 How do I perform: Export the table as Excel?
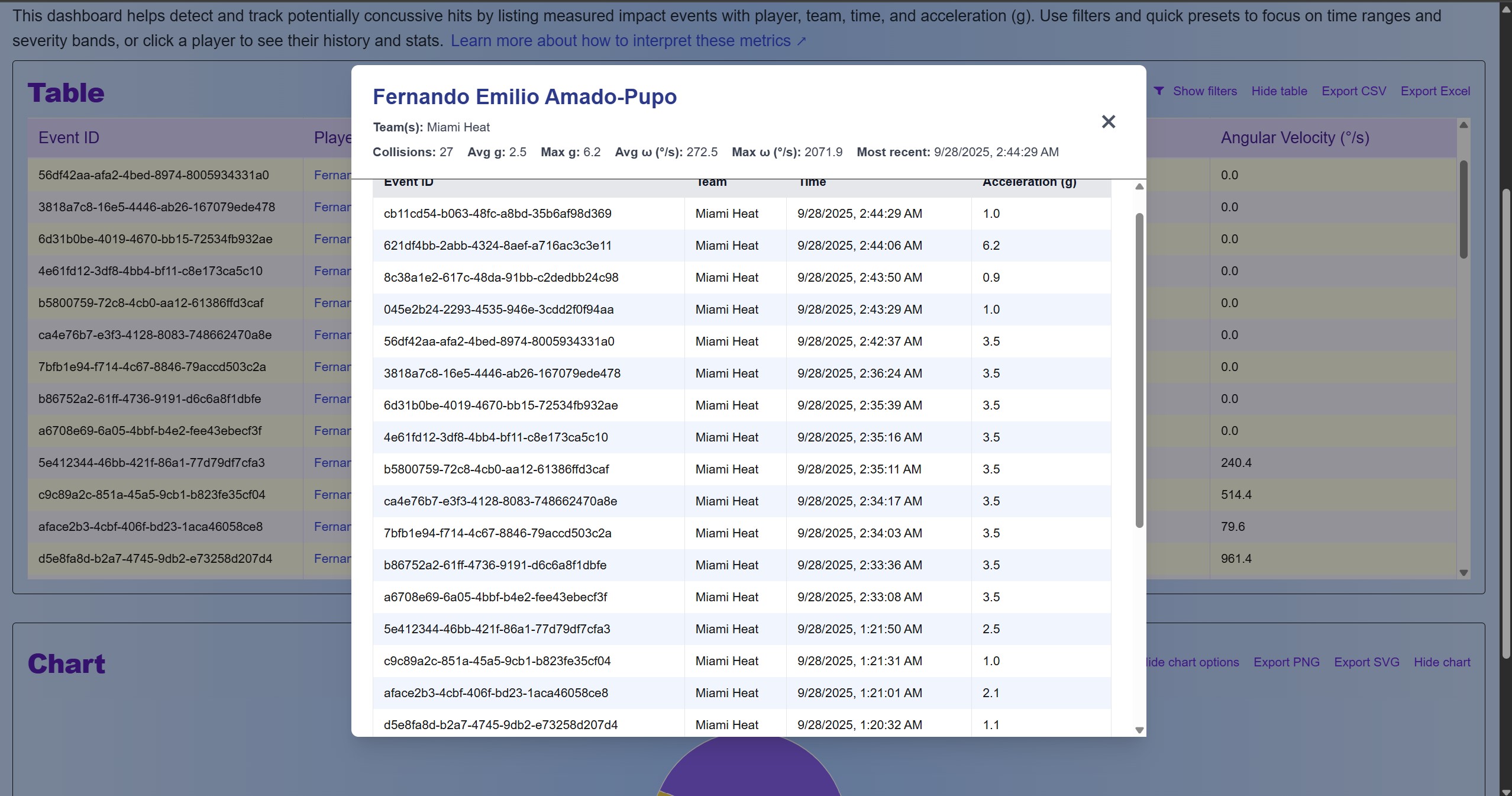[x=1435, y=91]
